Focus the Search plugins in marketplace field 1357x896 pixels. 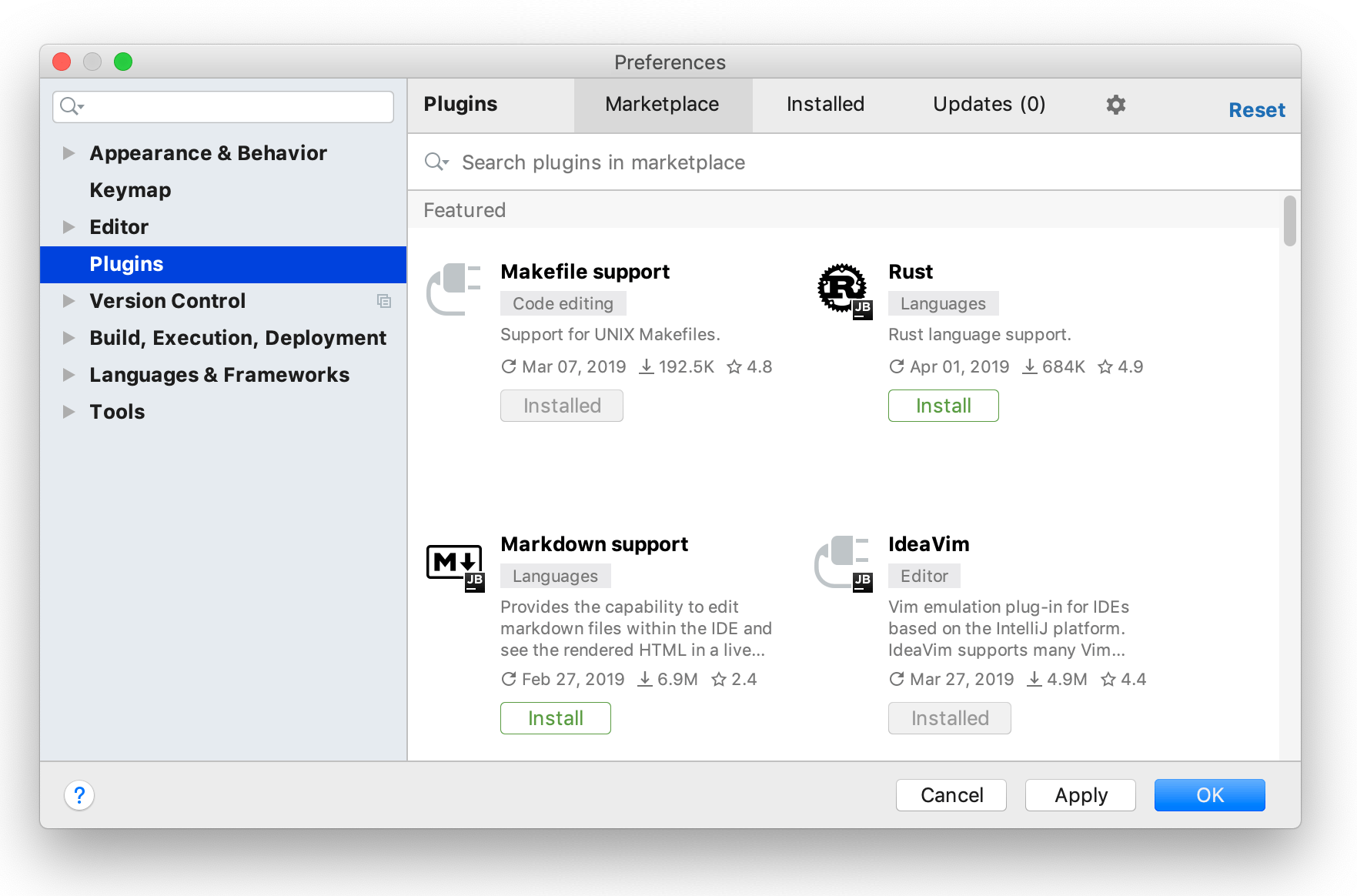coord(847,162)
